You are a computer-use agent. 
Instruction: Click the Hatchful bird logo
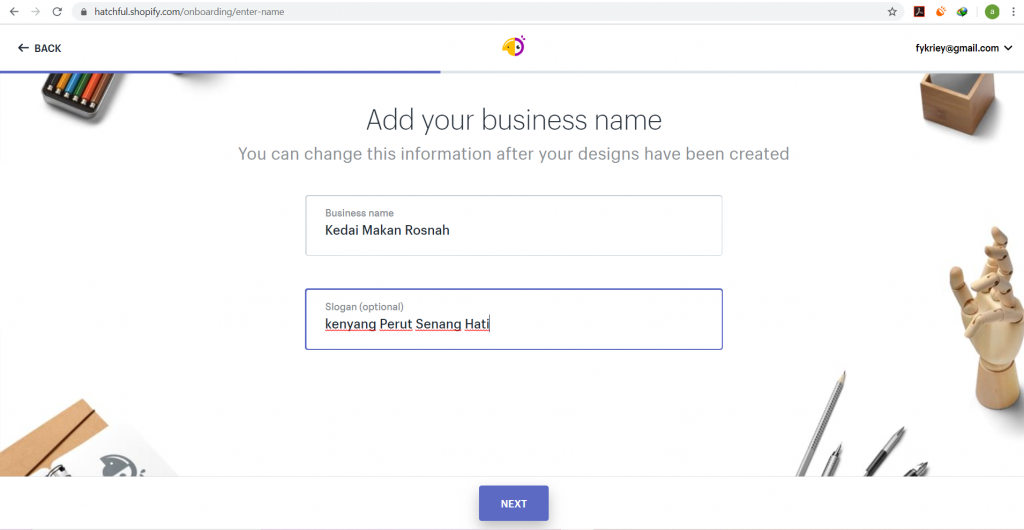tap(513, 46)
